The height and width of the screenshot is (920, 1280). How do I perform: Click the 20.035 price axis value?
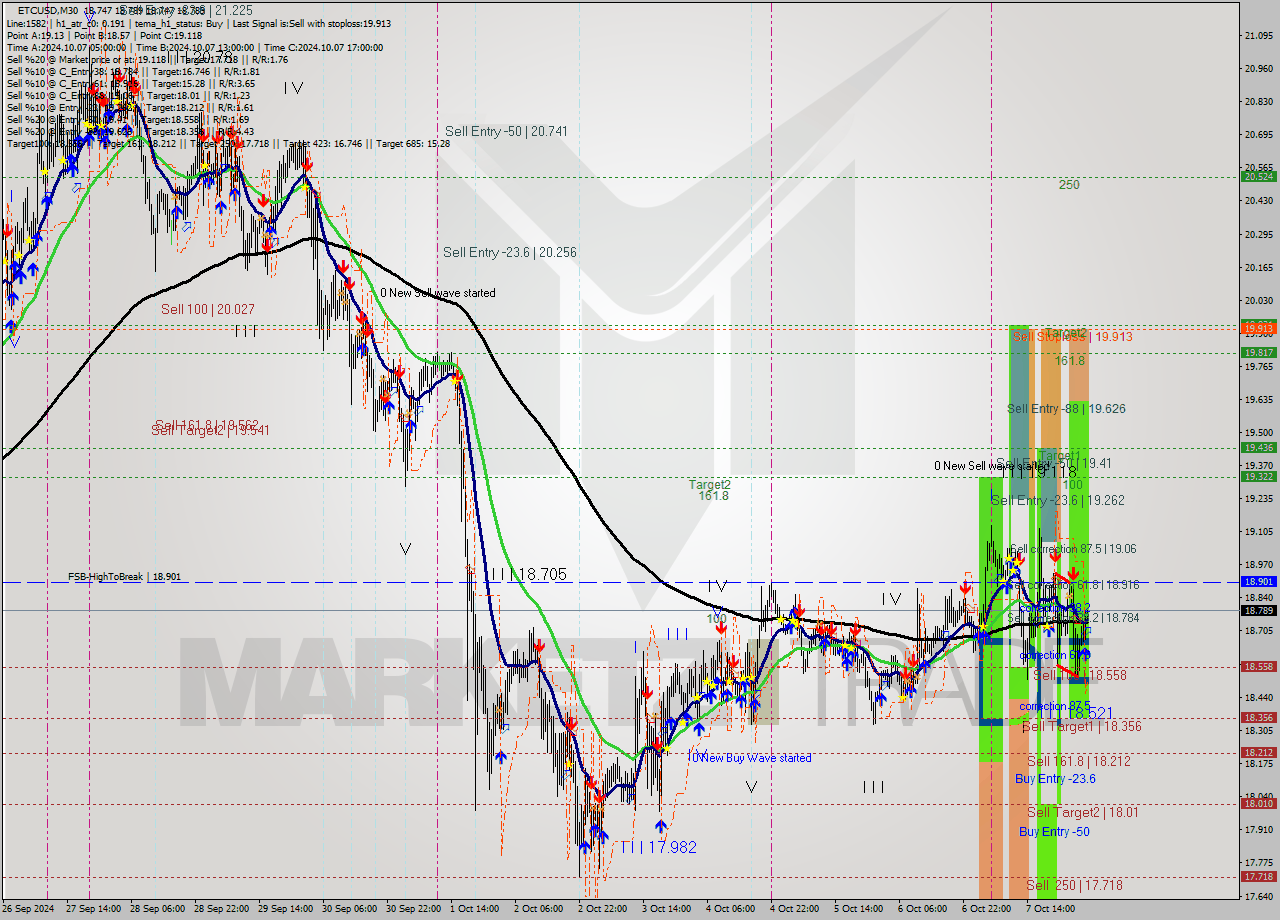click(1258, 301)
